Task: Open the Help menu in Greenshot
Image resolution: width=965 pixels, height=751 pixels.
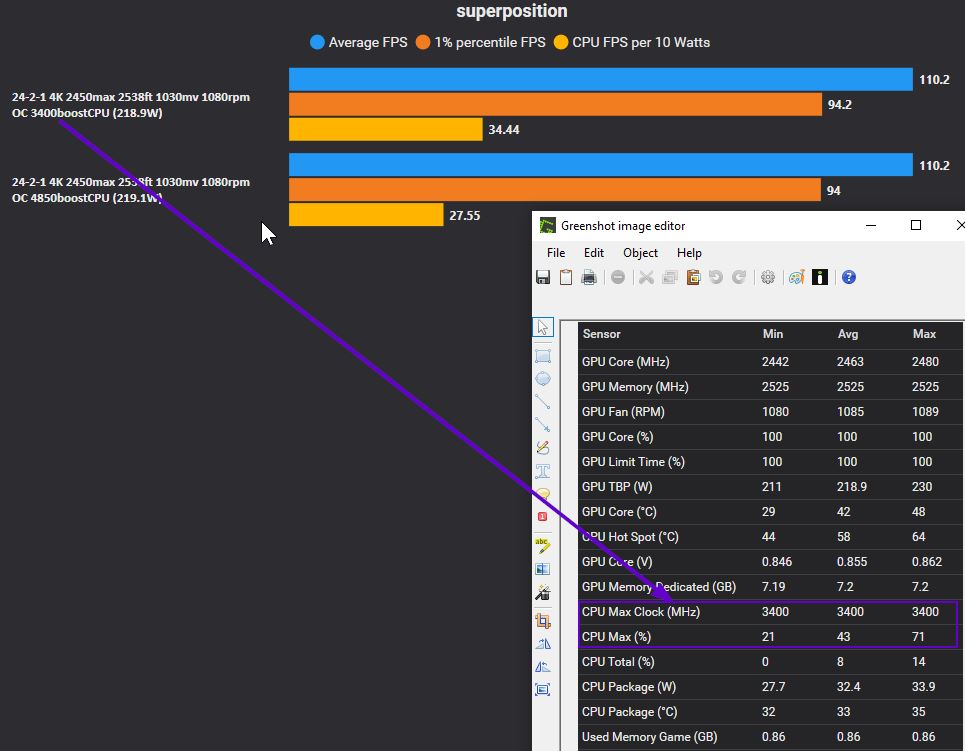Action: [x=689, y=253]
